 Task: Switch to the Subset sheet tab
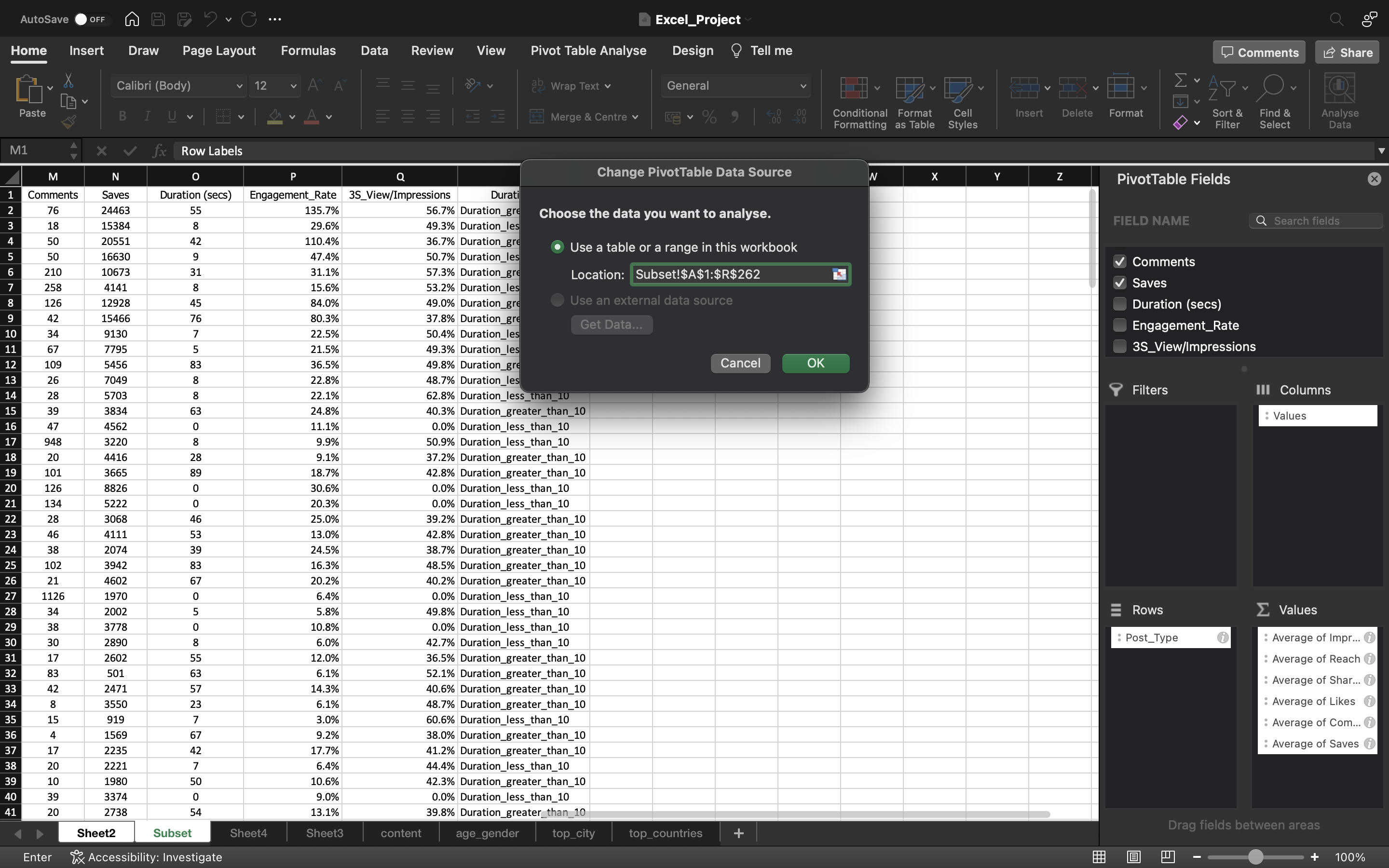(172, 833)
